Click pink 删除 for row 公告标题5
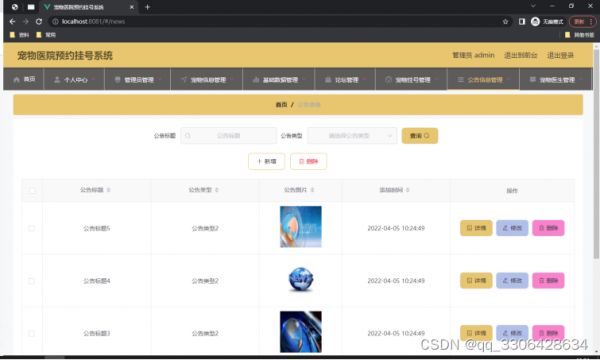 click(x=548, y=228)
